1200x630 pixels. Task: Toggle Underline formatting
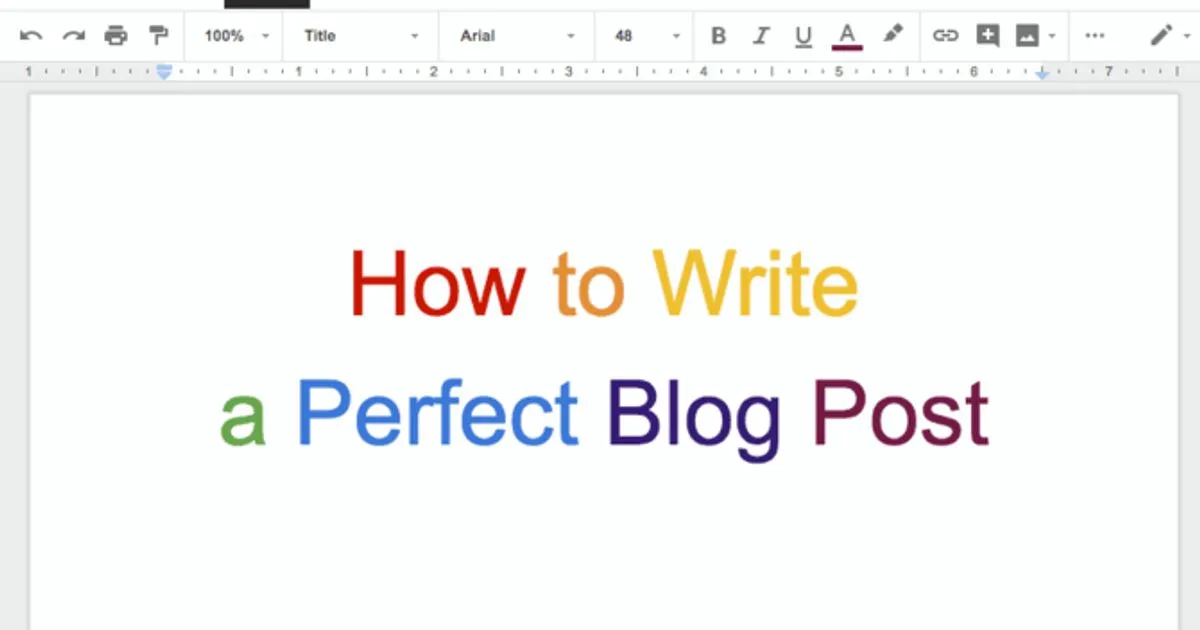(803, 37)
